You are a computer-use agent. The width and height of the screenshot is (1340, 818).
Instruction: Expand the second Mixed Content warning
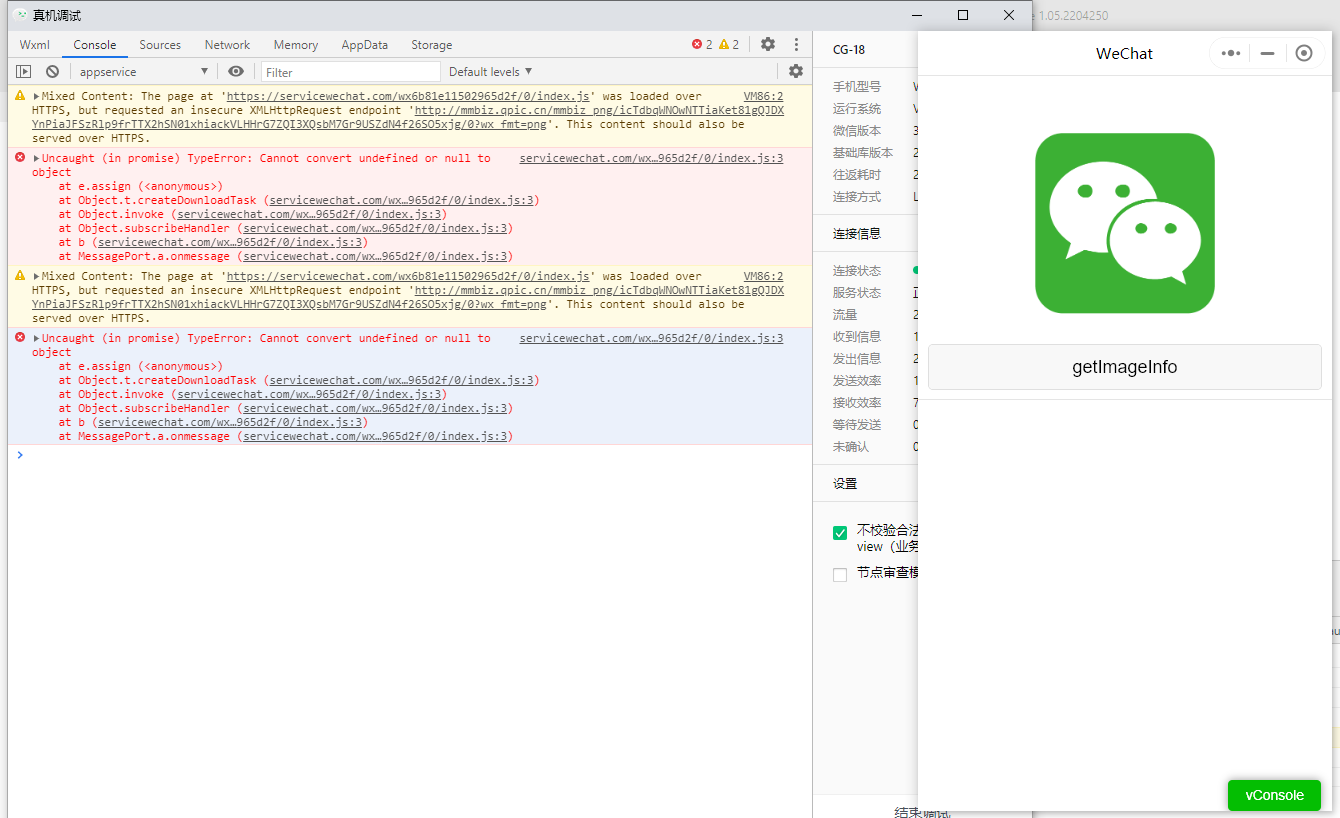tap(37, 277)
